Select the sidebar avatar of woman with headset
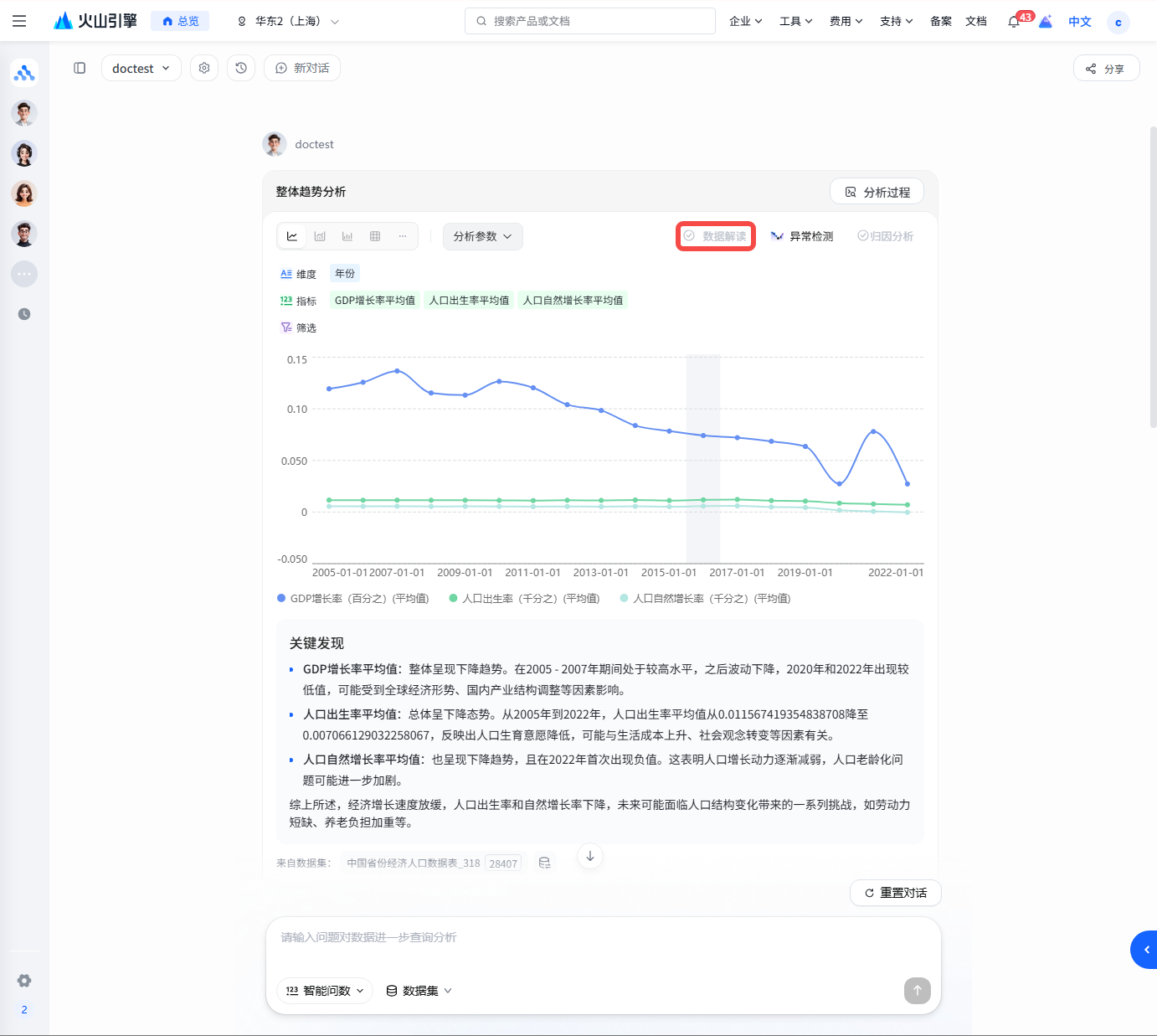Image resolution: width=1157 pixels, height=1036 pixels. [24, 153]
